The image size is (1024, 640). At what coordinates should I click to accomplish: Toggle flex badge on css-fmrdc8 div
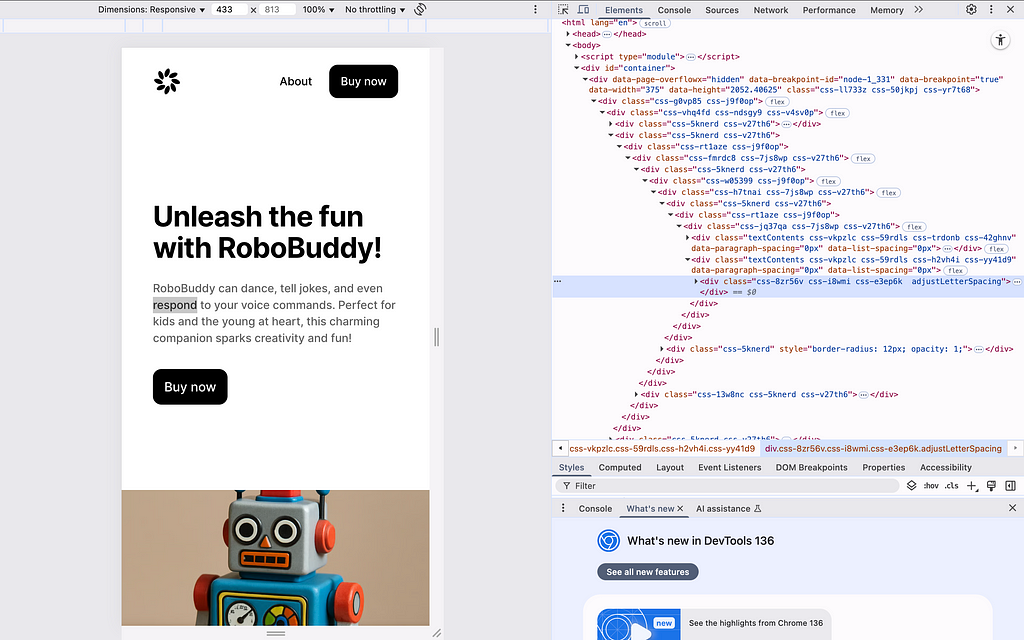(863, 159)
